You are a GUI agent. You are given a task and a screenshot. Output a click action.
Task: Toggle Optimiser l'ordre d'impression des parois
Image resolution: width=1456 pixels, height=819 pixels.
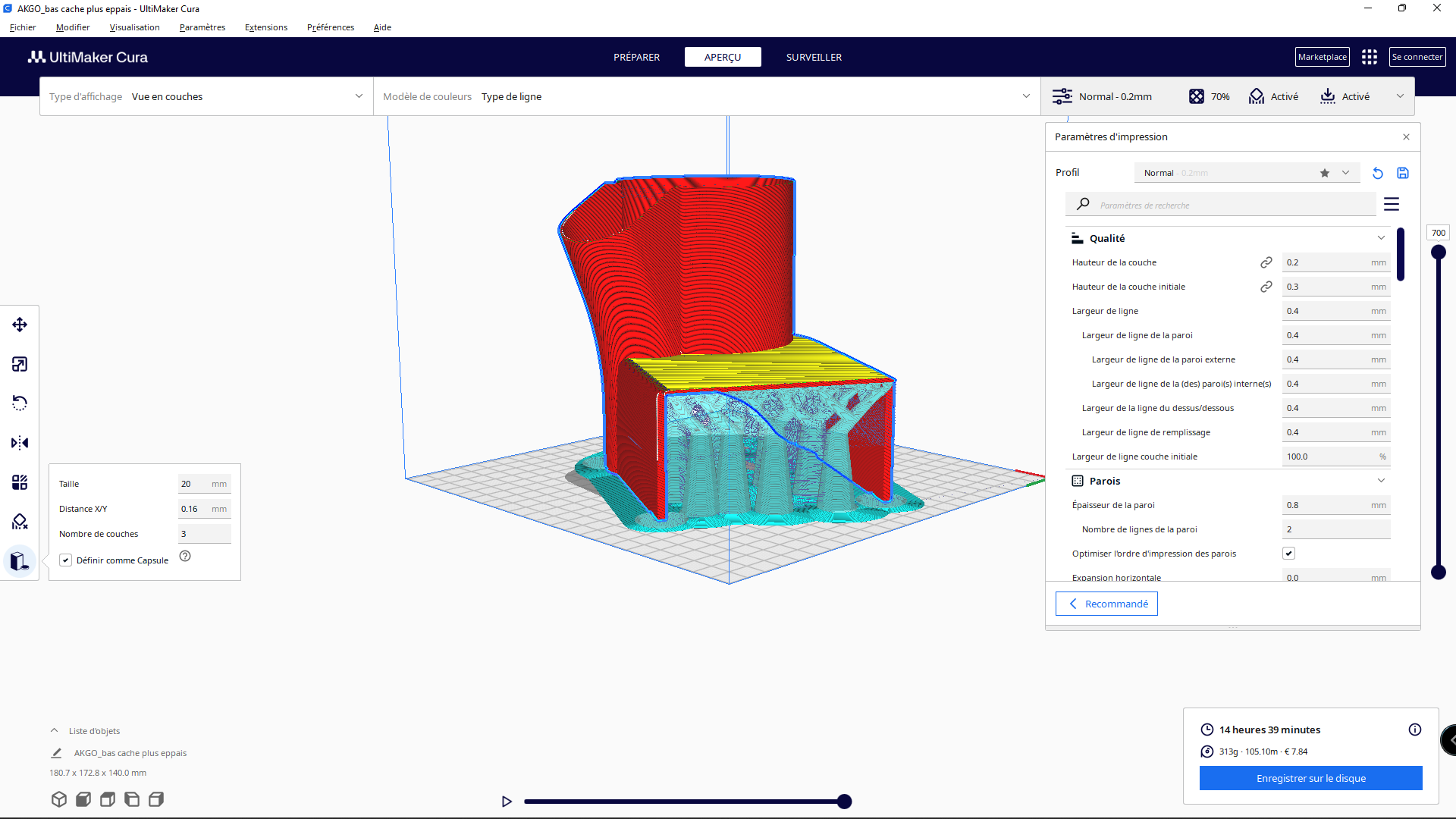(1288, 554)
